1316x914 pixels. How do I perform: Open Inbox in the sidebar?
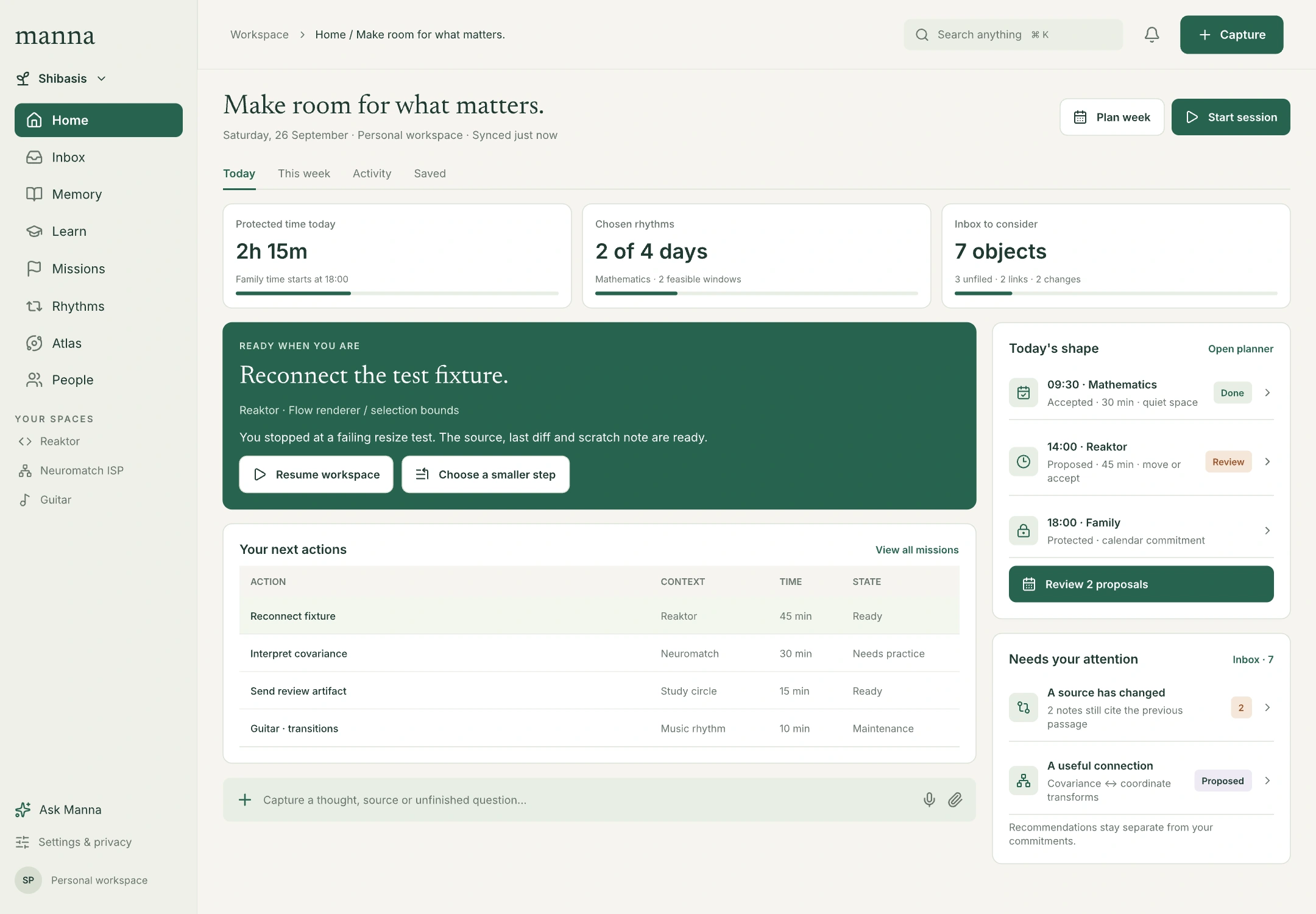click(x=99, y=157)
